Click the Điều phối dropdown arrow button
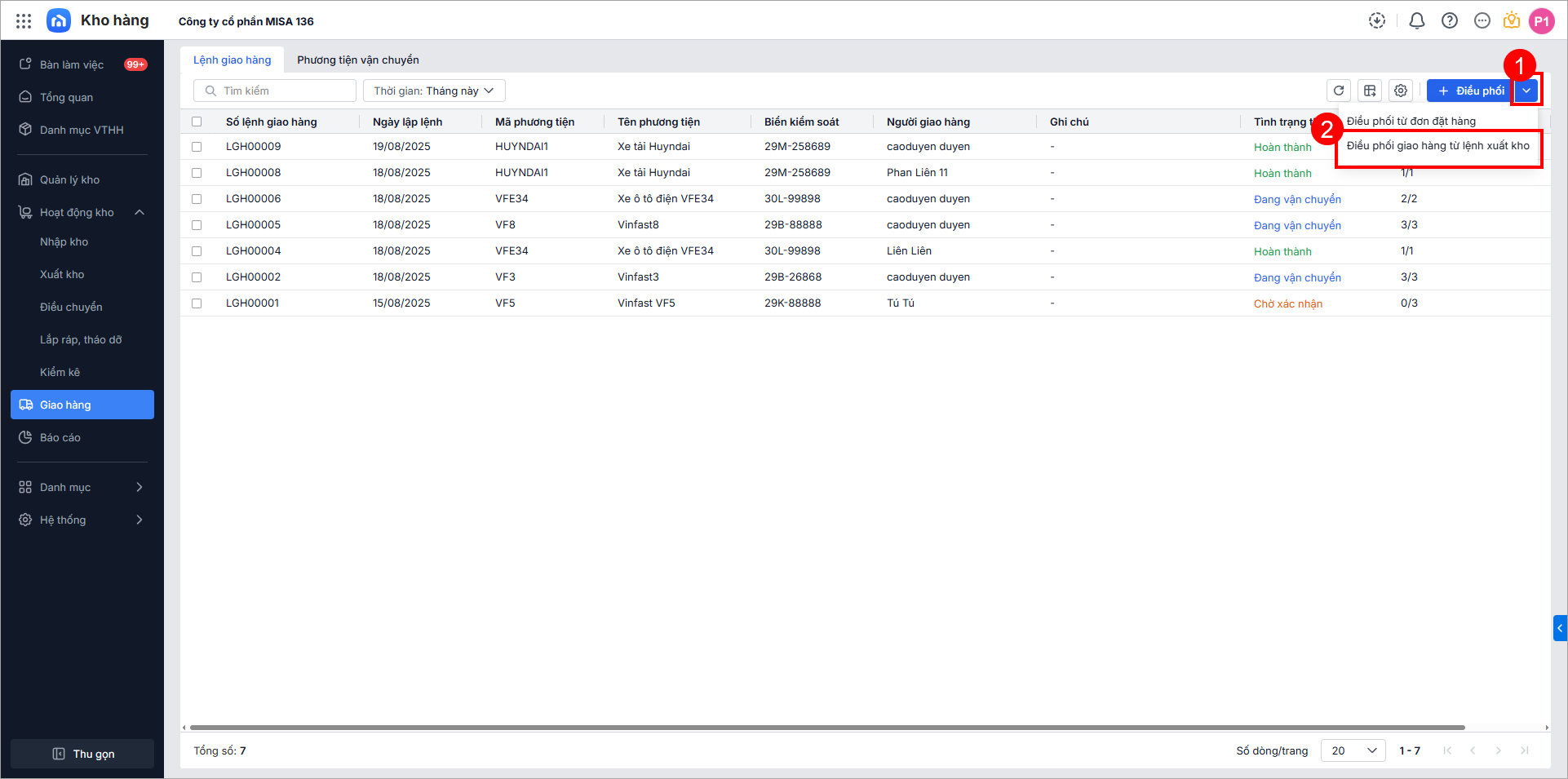The height and width of the screenshot is (779, 1568). pyautogui.click(x=1526, y=91)
